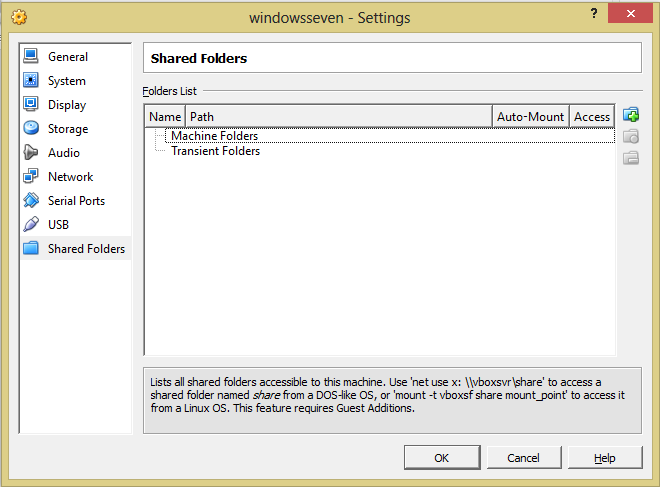Click the General computer icon in sidebar
This screenshot has width=660, height=487.
(x=31, y=56)
